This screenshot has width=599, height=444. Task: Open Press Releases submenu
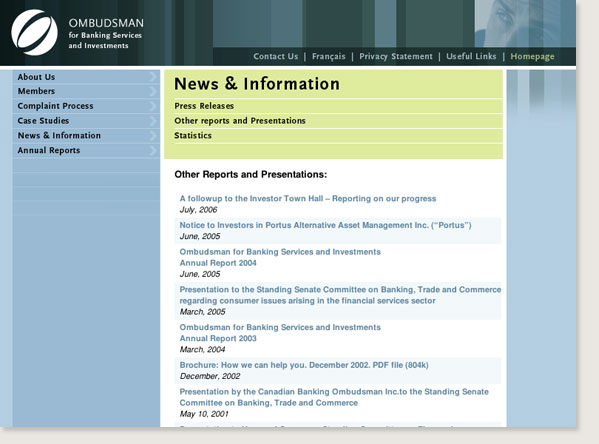click(x=204, y=106)
